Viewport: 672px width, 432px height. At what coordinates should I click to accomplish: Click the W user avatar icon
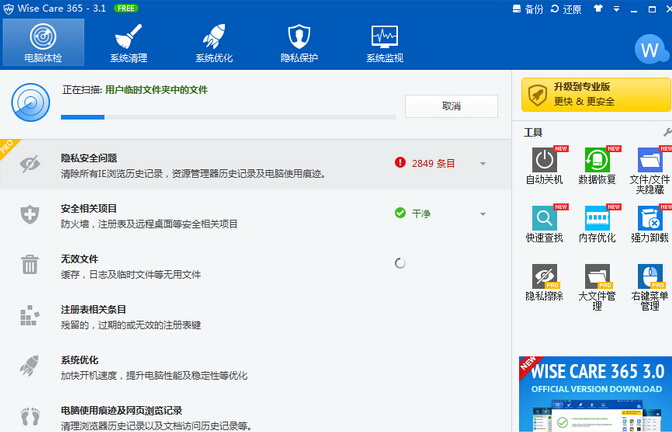coord(651,50)
